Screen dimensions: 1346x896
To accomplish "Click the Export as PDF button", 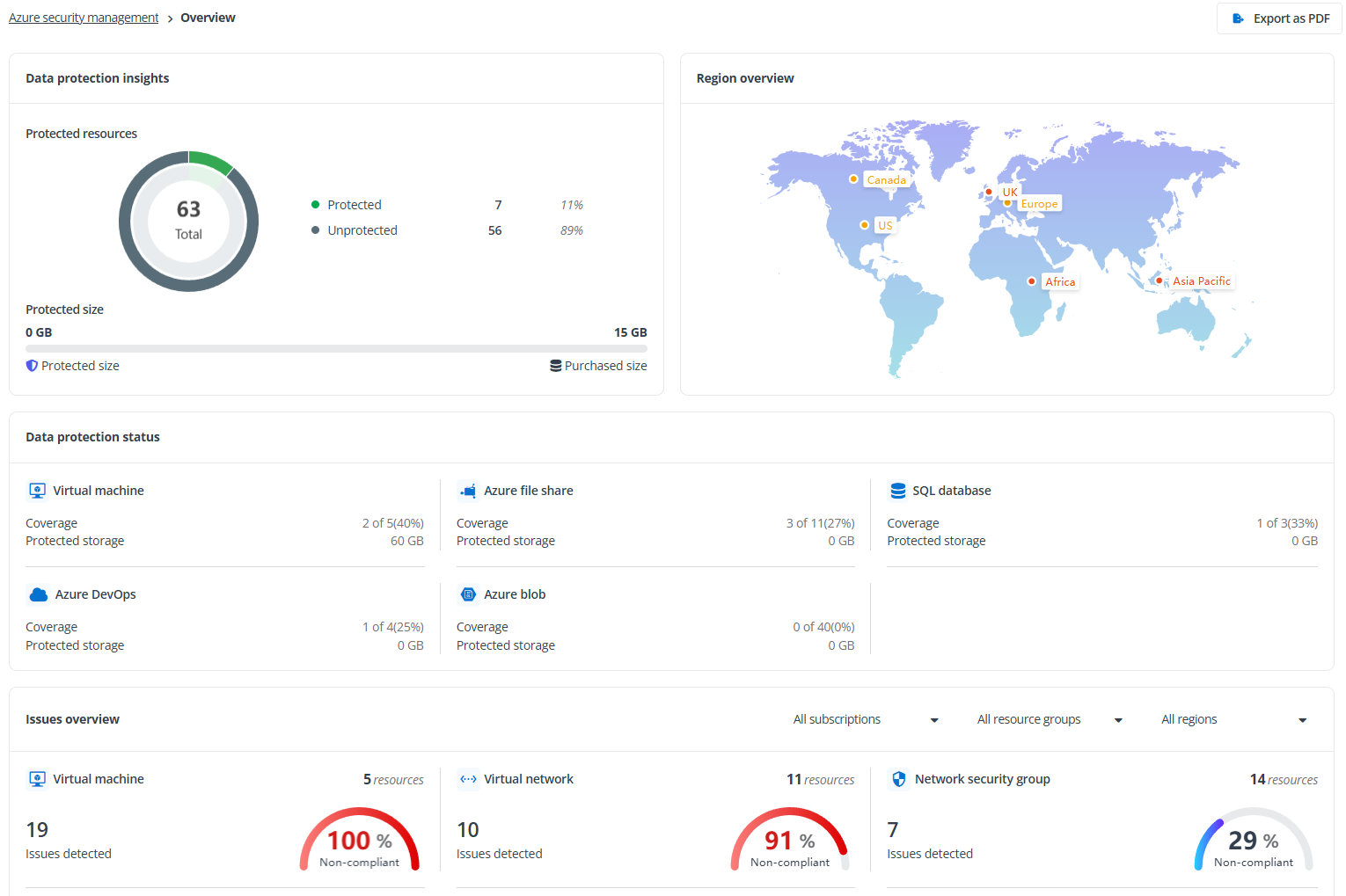I will point(1278,18).
